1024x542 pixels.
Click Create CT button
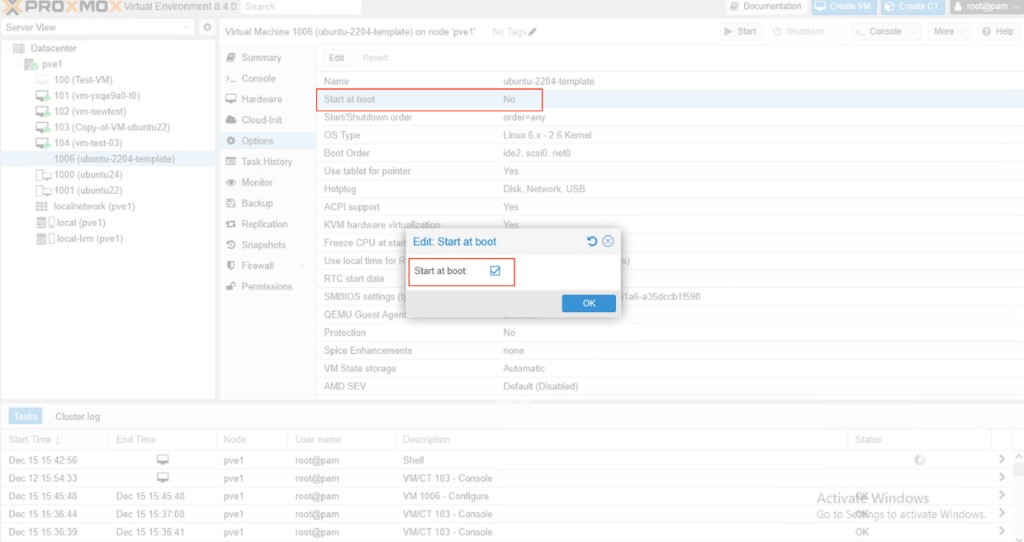click(912, 7)
